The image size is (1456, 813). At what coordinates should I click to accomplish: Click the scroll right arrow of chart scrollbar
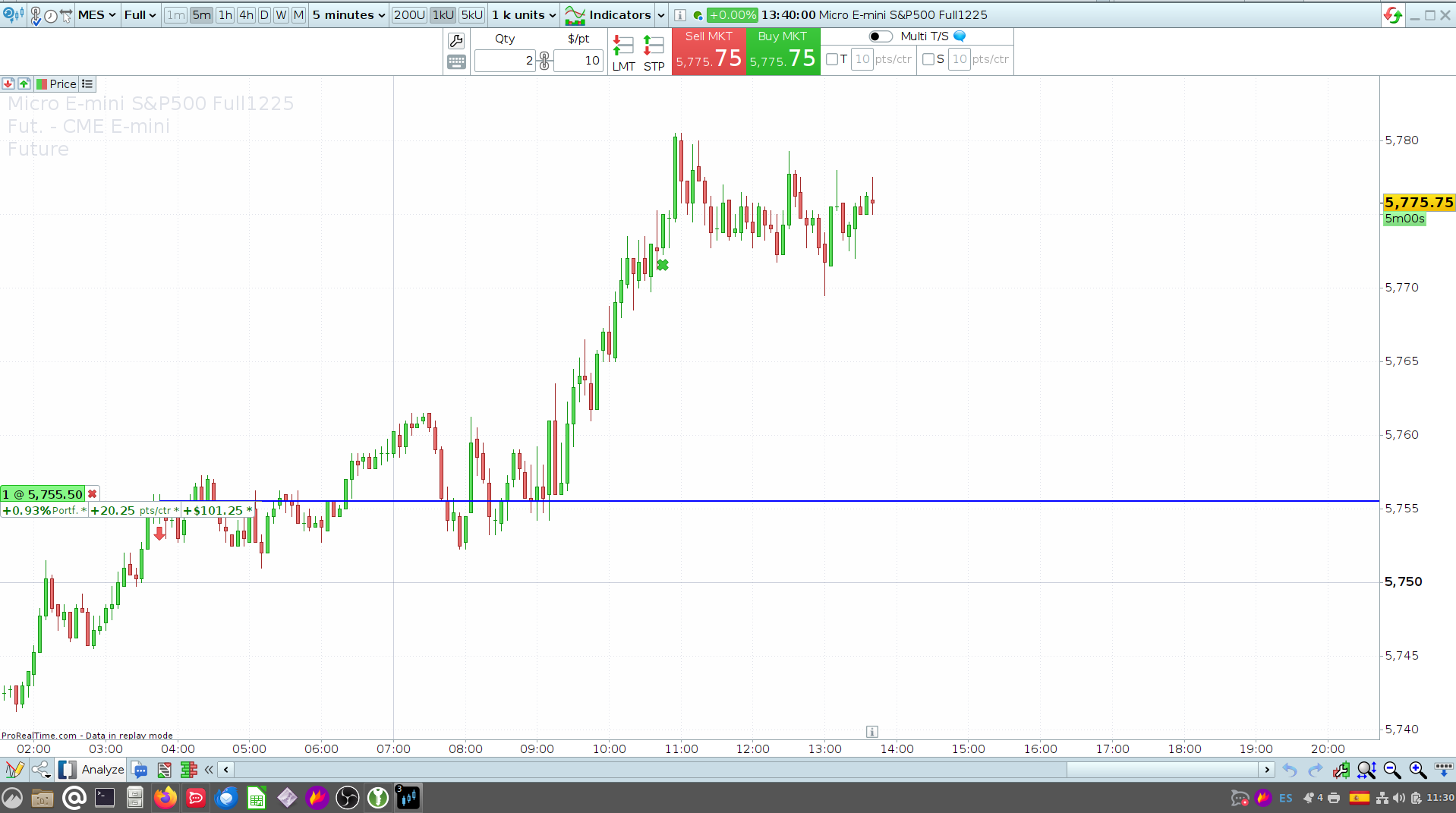pos(1267,770)
